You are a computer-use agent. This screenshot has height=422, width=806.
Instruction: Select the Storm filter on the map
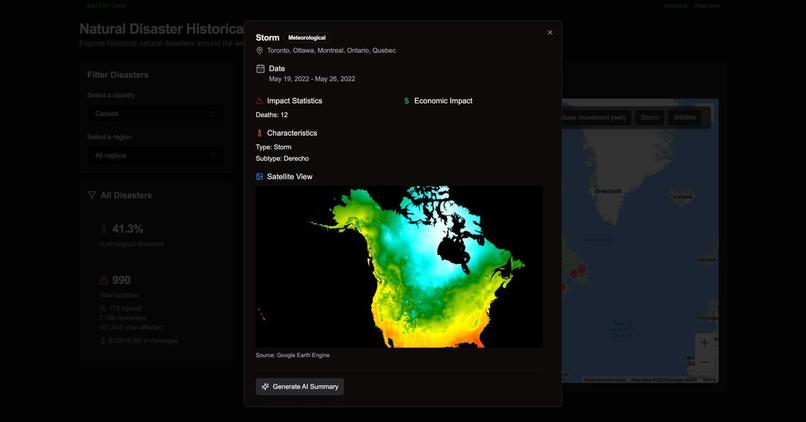point(649,117)
